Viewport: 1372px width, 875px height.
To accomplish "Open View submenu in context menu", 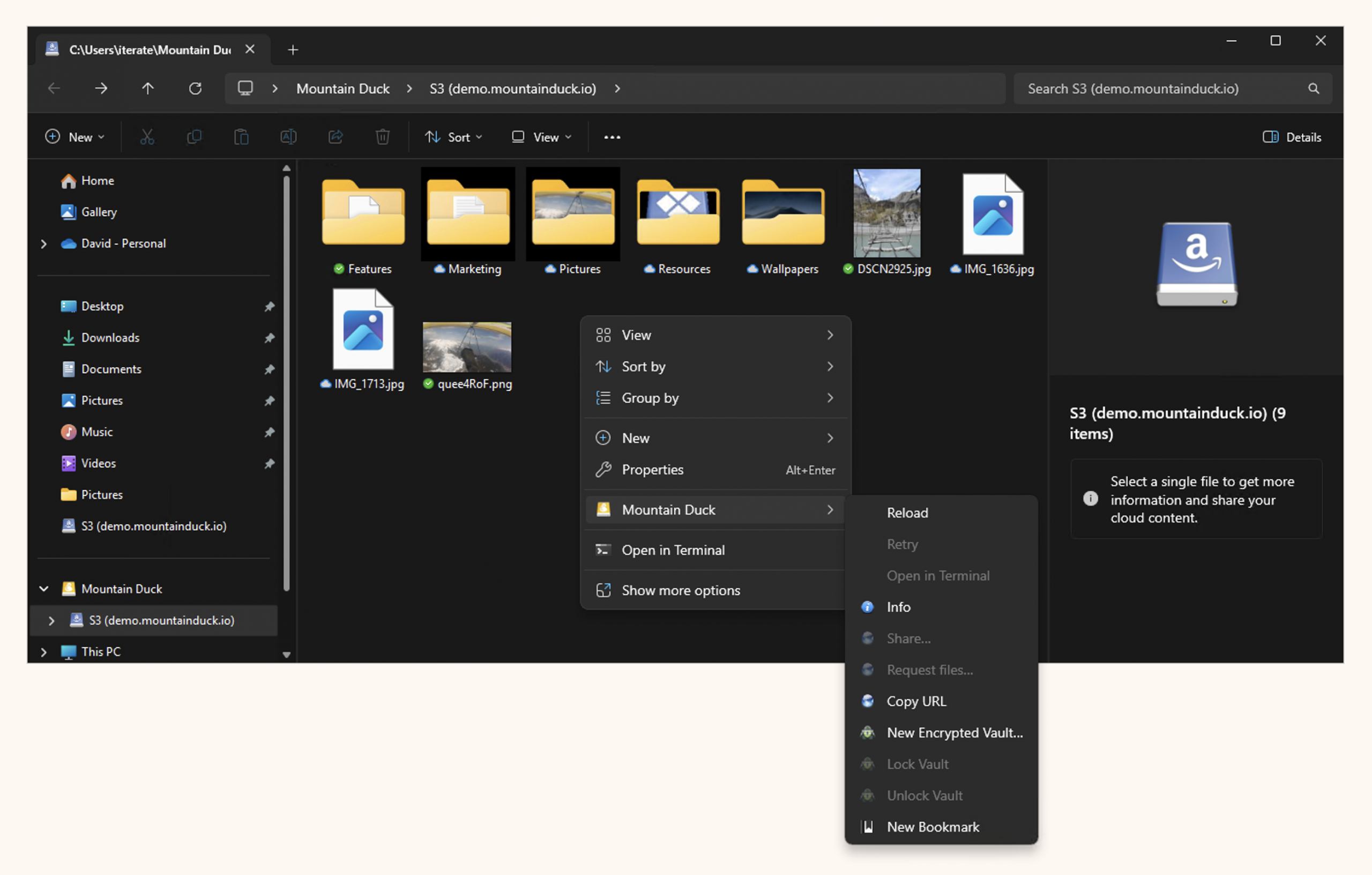I will click(x=715, y=335).
